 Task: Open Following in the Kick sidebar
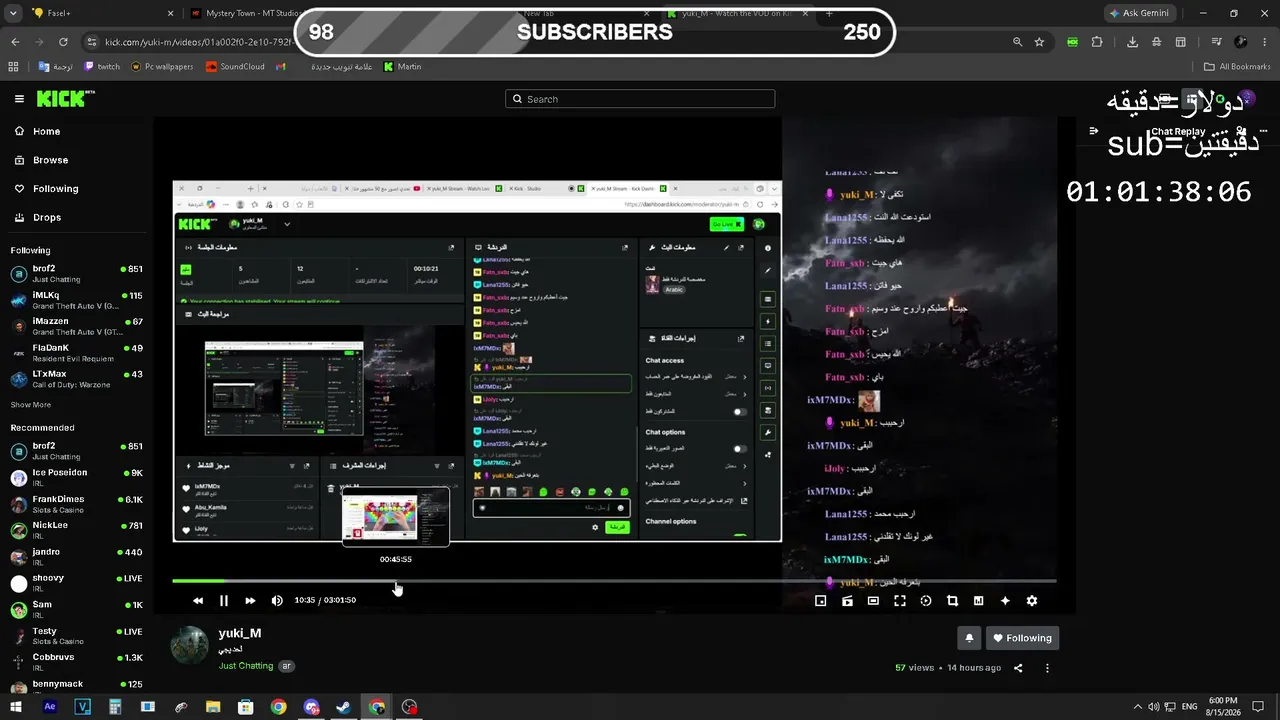[55, 188]
